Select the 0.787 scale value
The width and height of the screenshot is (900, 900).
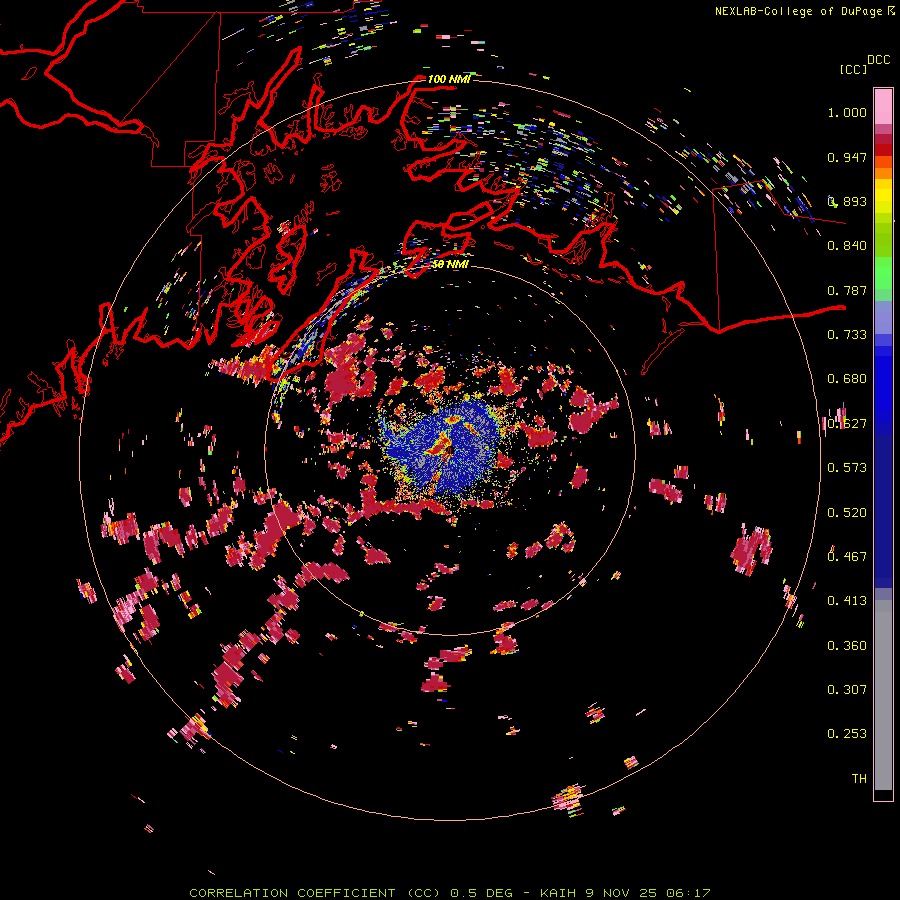847,290
